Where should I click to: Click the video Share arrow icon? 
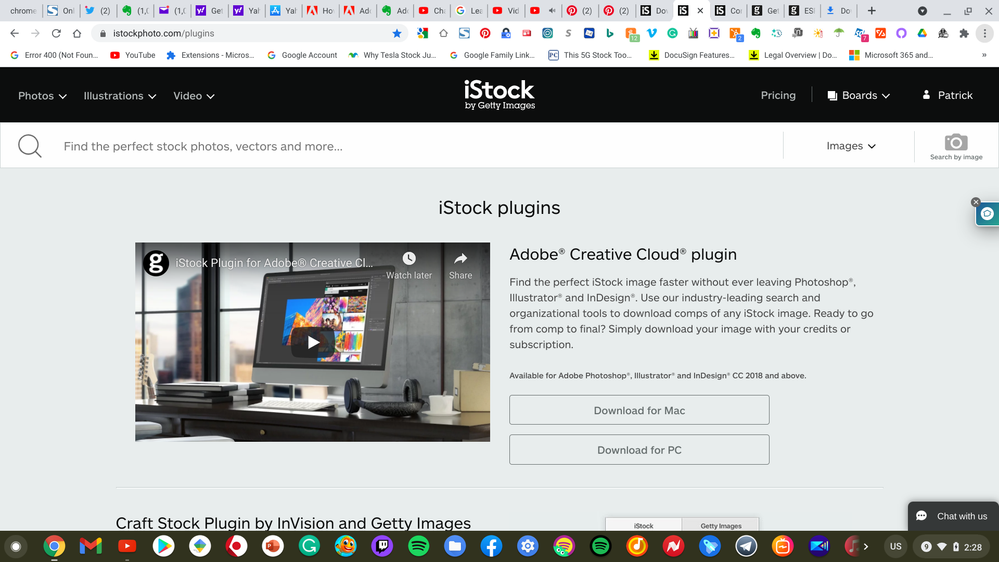pyautogui.click(x=460, y=258)
